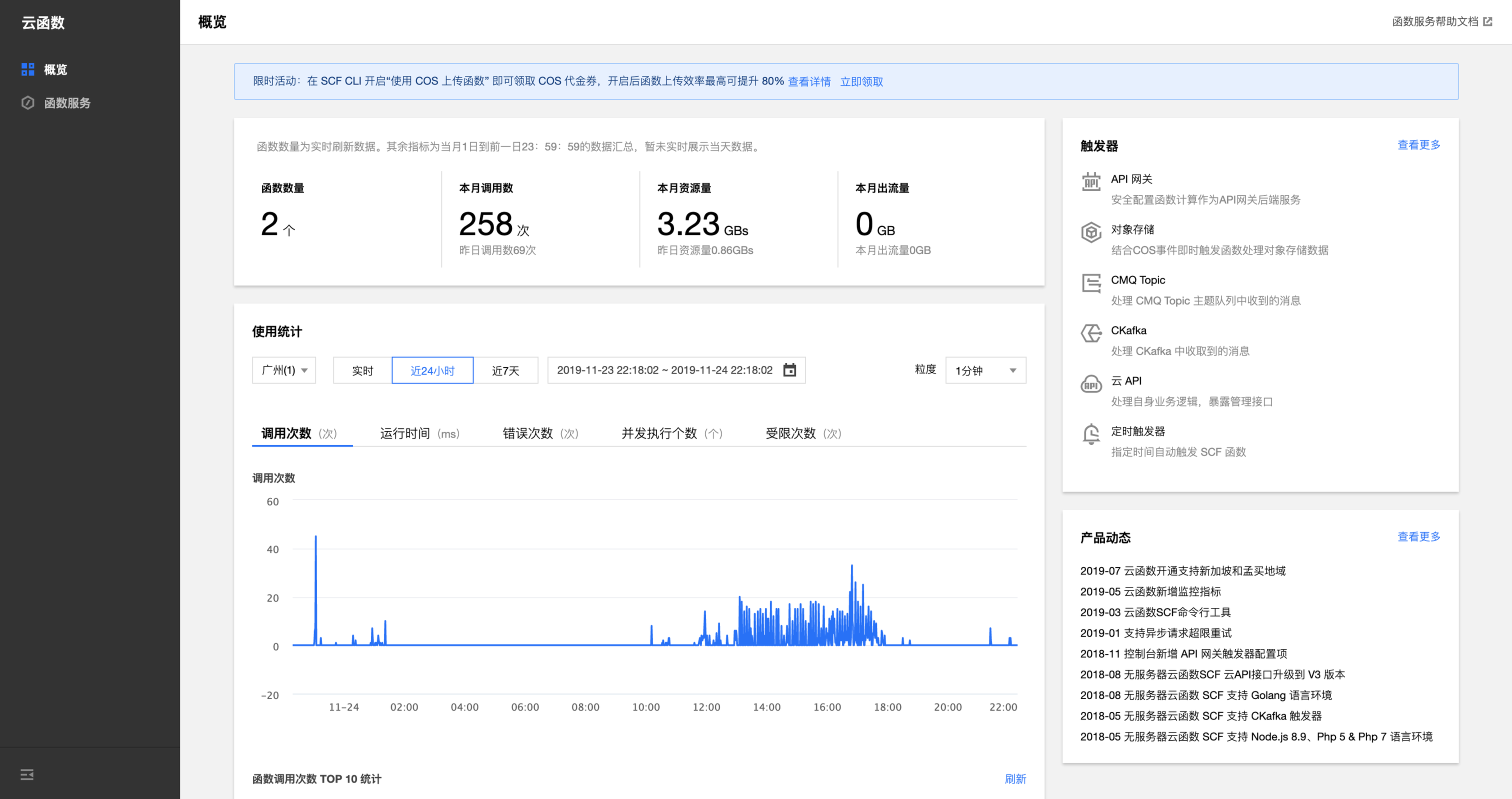Click 查看更多 in the 产品动态 panel
1512x799 pixels.
[1418, 536]
